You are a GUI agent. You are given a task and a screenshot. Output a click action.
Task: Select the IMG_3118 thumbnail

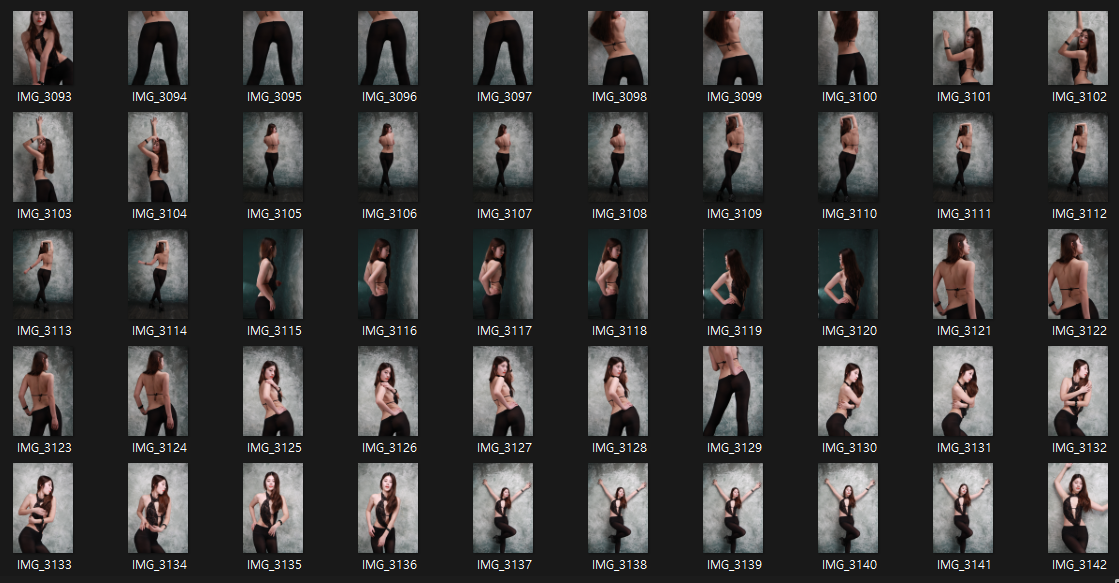(618, 274)
